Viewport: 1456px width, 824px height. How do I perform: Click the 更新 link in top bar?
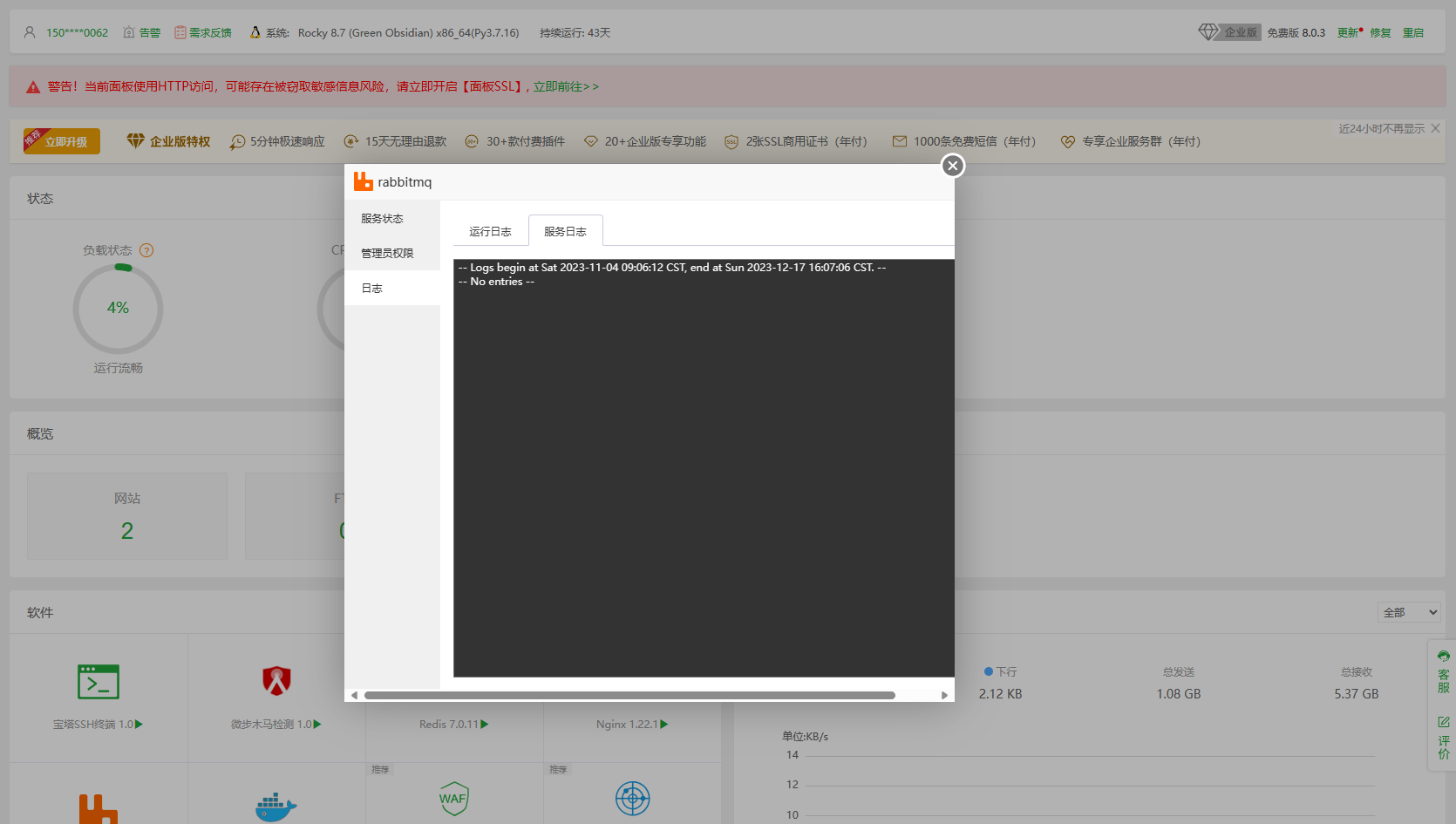(x=1349, y=32)
